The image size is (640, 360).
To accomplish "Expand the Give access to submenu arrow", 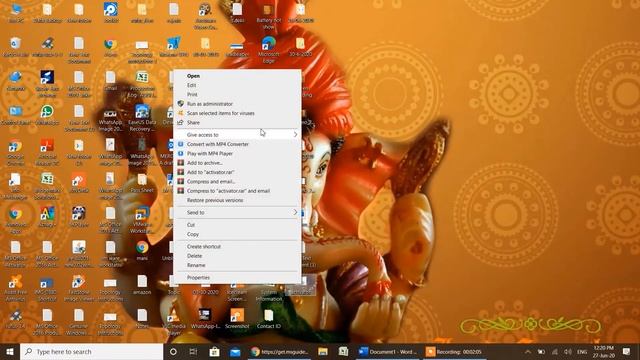I will point(295,134).
